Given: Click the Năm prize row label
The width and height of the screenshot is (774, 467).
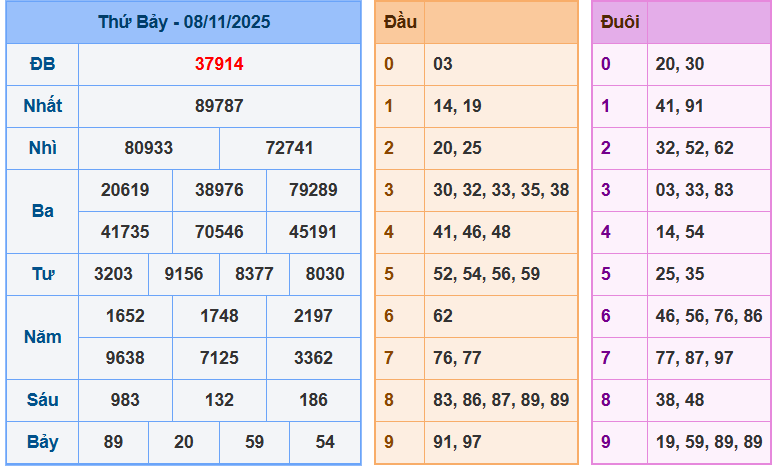Looking at the screenshot, I should [42, 337].
